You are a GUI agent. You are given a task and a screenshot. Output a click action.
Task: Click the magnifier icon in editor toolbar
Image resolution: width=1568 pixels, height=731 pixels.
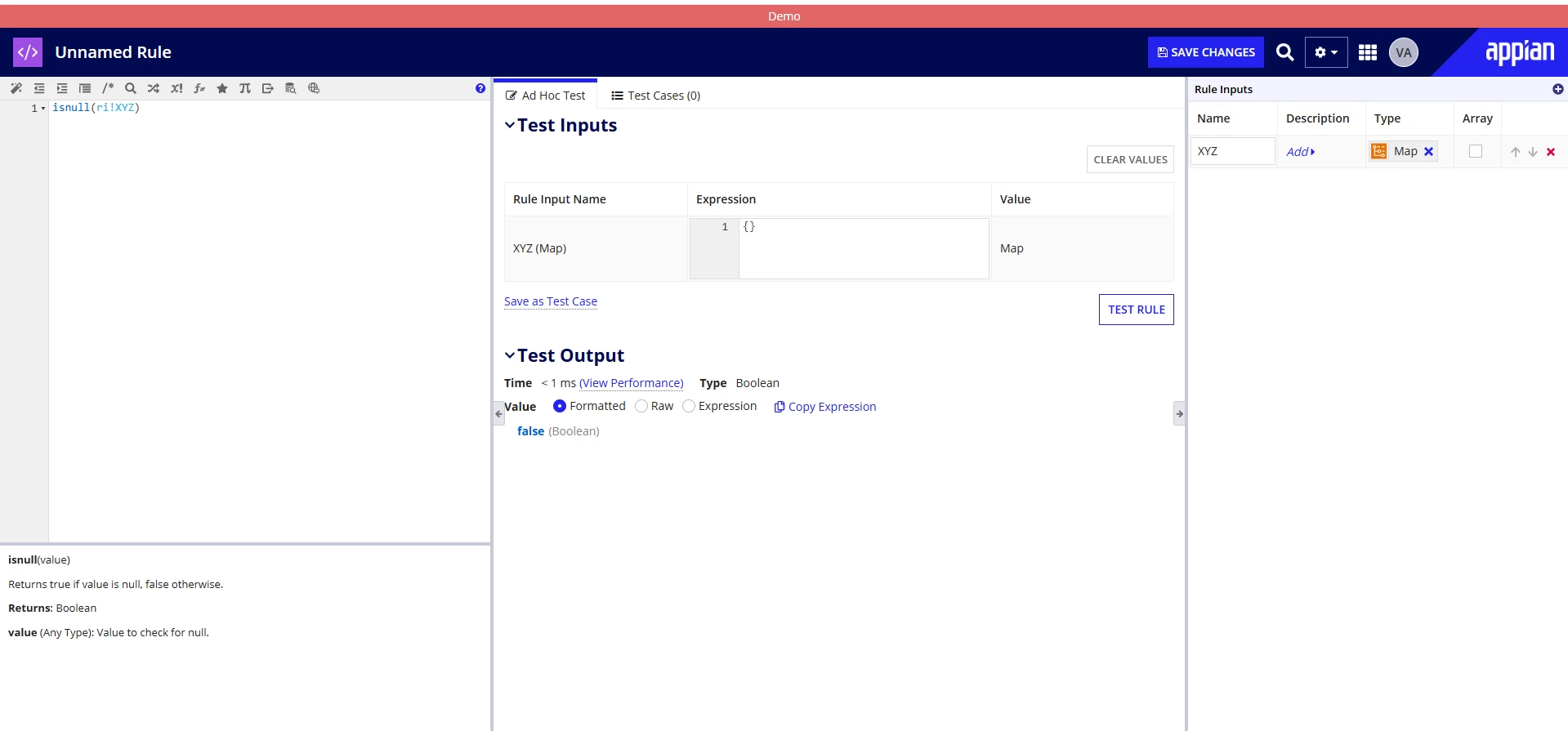130,88
